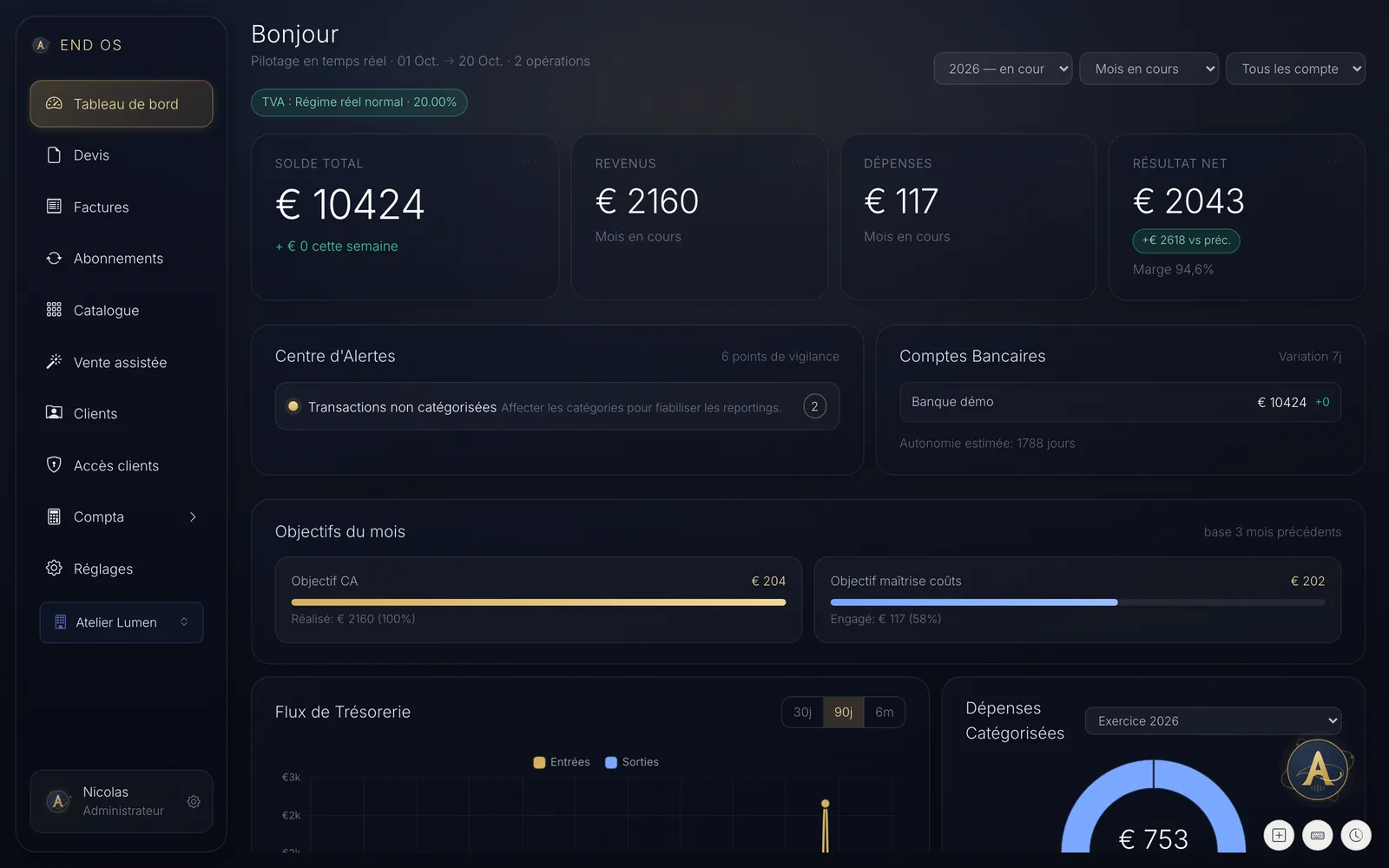Click the plus-square quick add floating button
The width and height of the screenshot is (1389, 868).
(x=1279, y=835)
